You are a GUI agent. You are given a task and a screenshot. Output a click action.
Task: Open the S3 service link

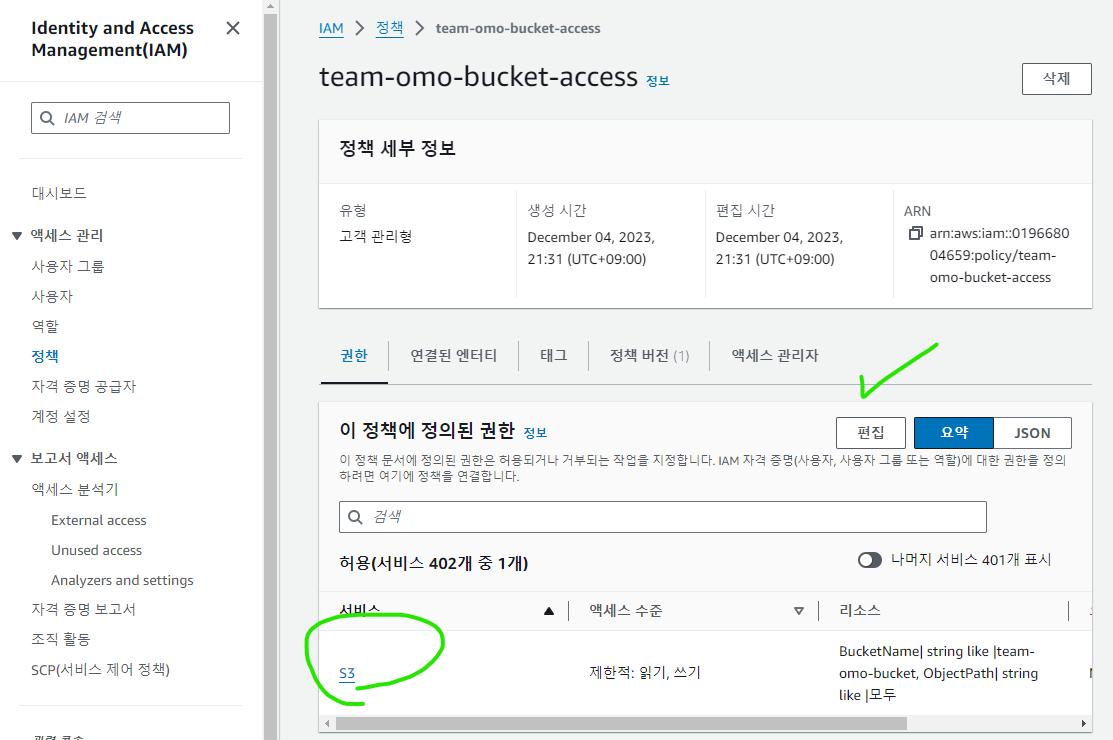347,673
